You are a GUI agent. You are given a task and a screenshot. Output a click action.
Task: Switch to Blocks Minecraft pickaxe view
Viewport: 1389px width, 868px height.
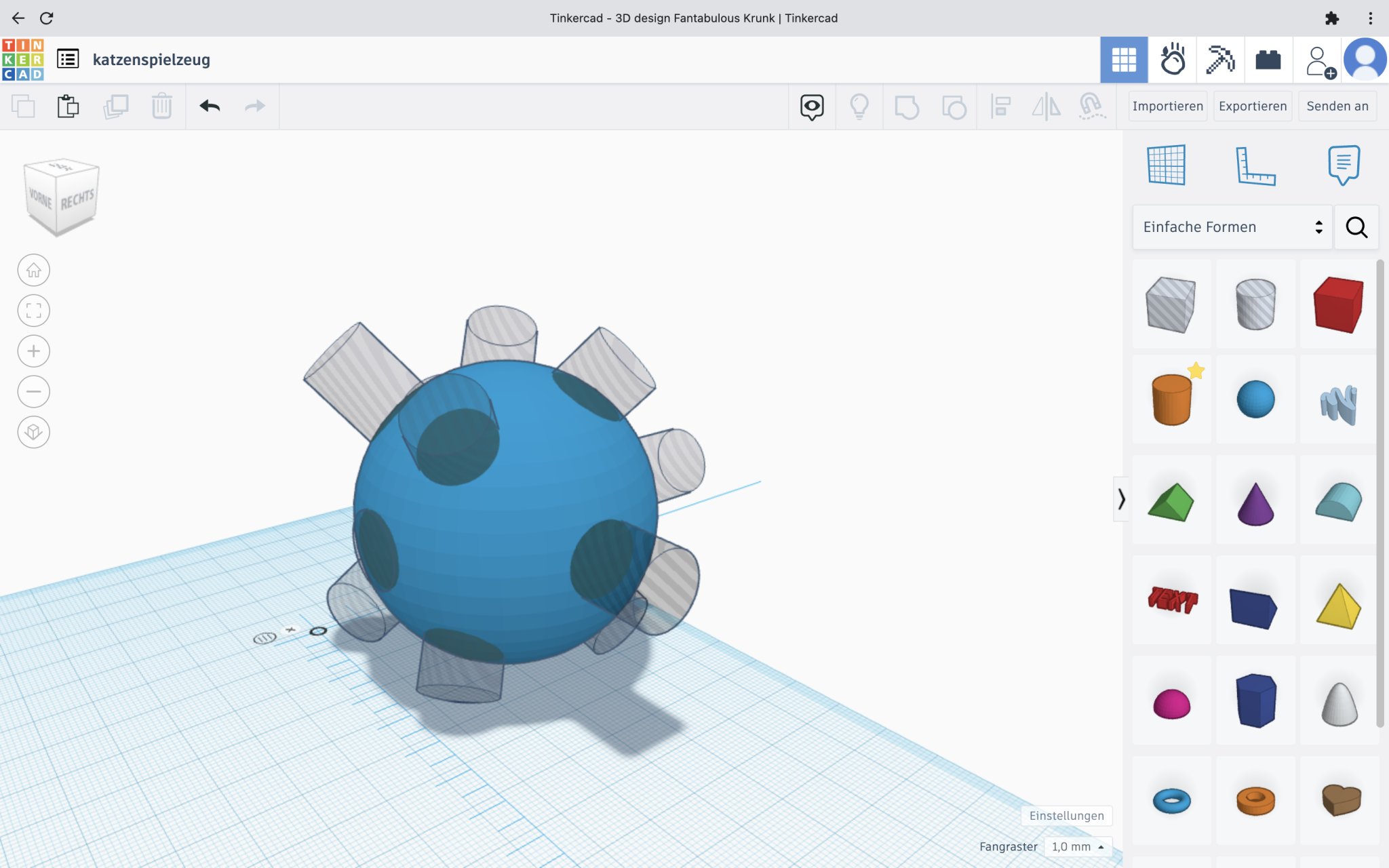coord(1219,60)
